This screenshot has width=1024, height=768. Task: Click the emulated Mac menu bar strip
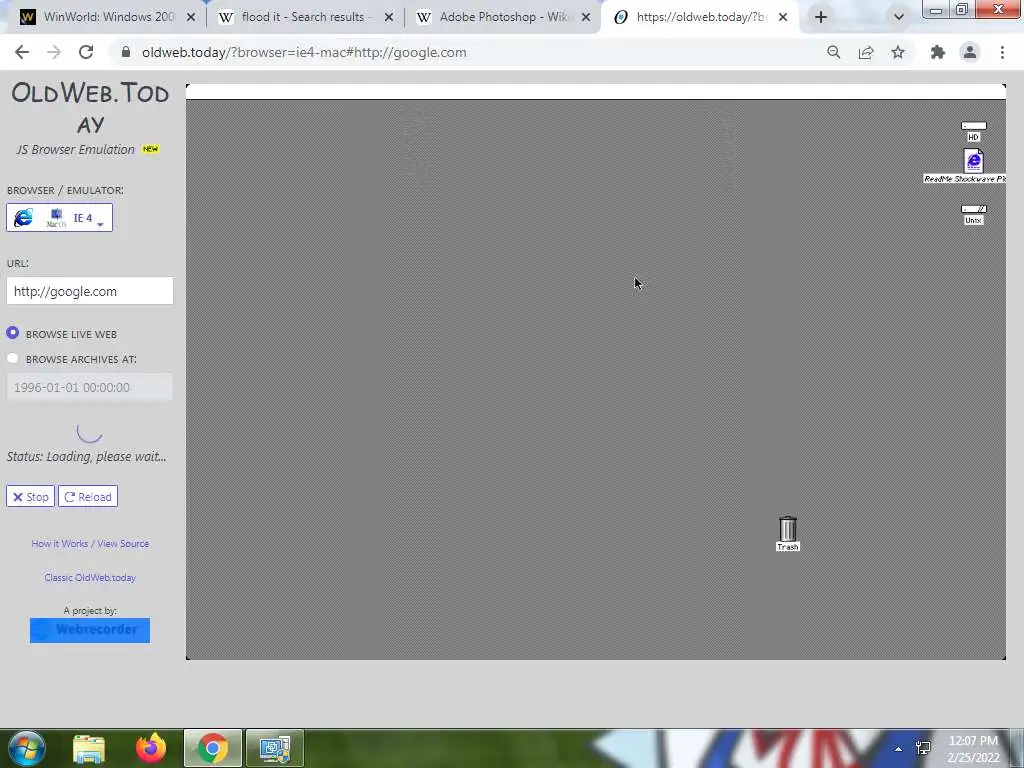click(x=596, y=91)
